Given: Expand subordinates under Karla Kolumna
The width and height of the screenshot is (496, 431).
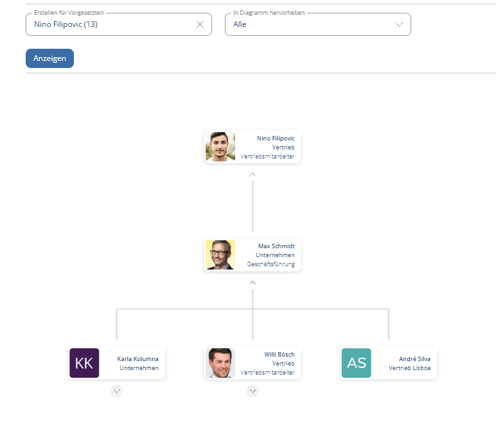Looking at the screenshot, I should point(117,391).
